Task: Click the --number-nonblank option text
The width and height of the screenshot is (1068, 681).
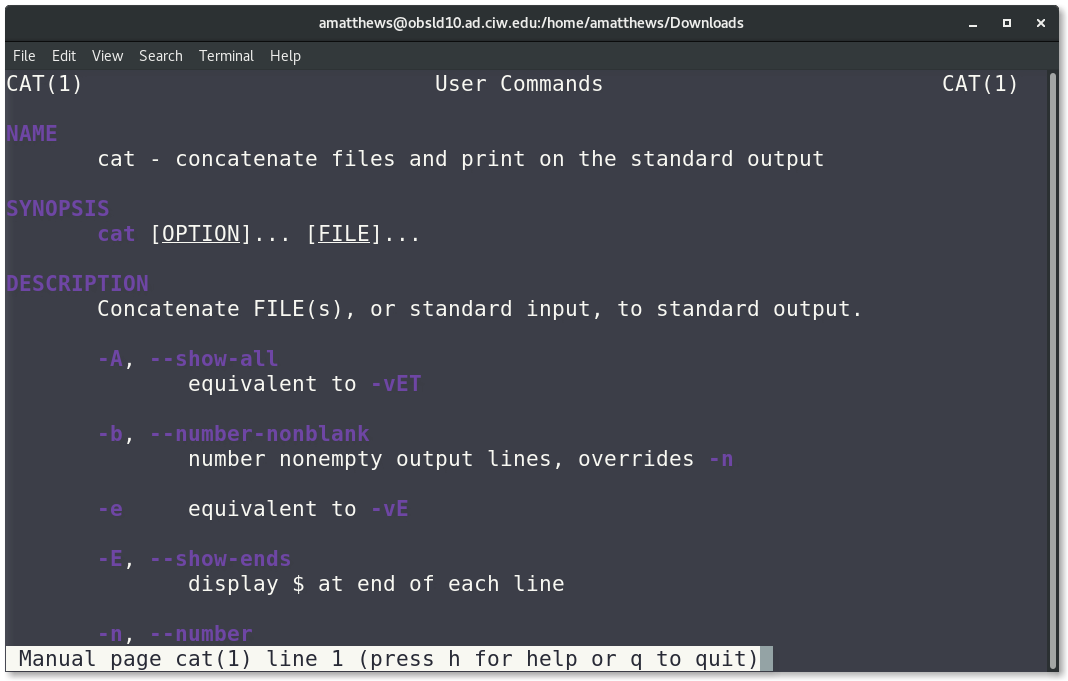Action: (260, 434)
